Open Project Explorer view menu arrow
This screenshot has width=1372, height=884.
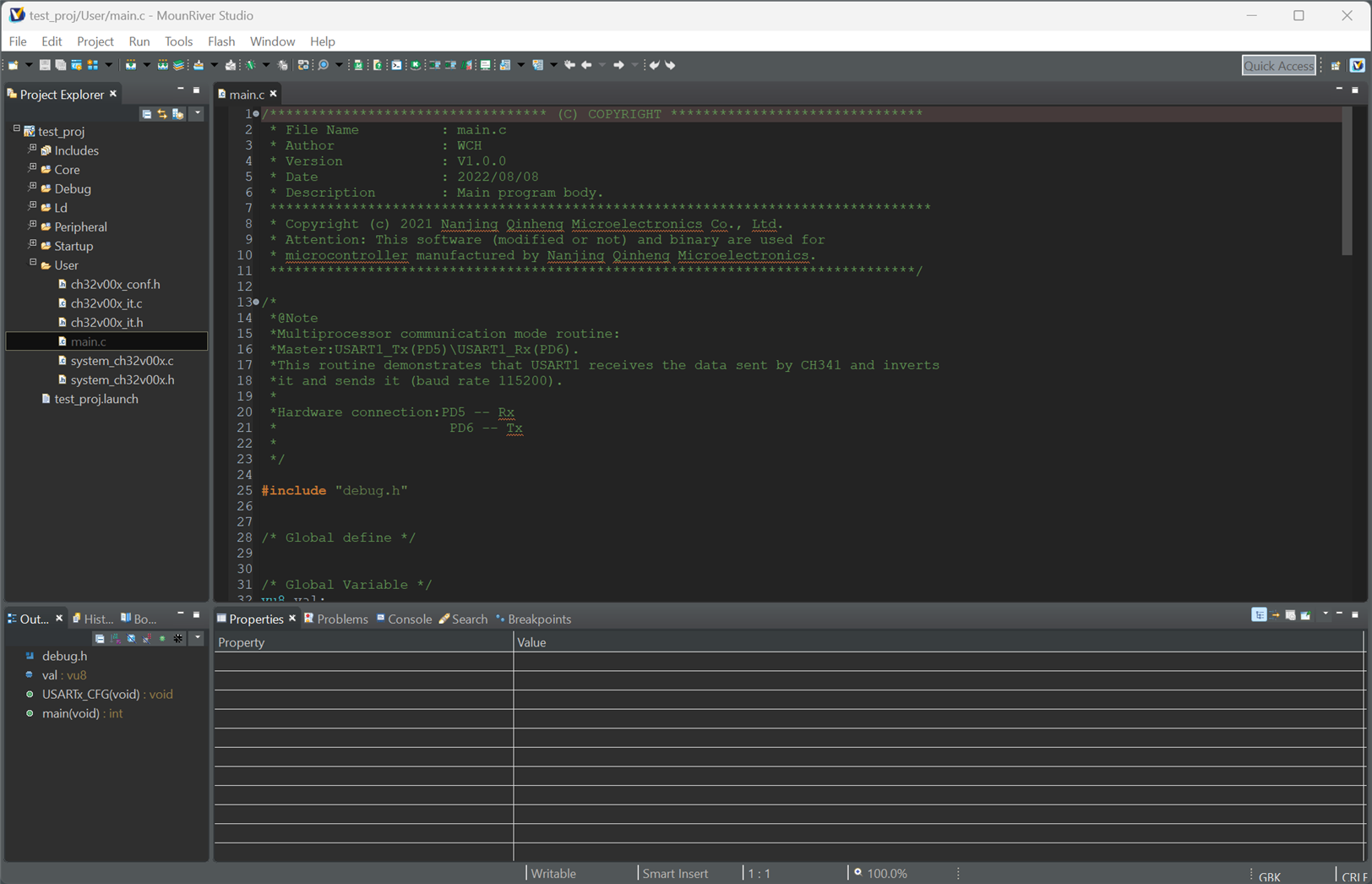(197, 113)
